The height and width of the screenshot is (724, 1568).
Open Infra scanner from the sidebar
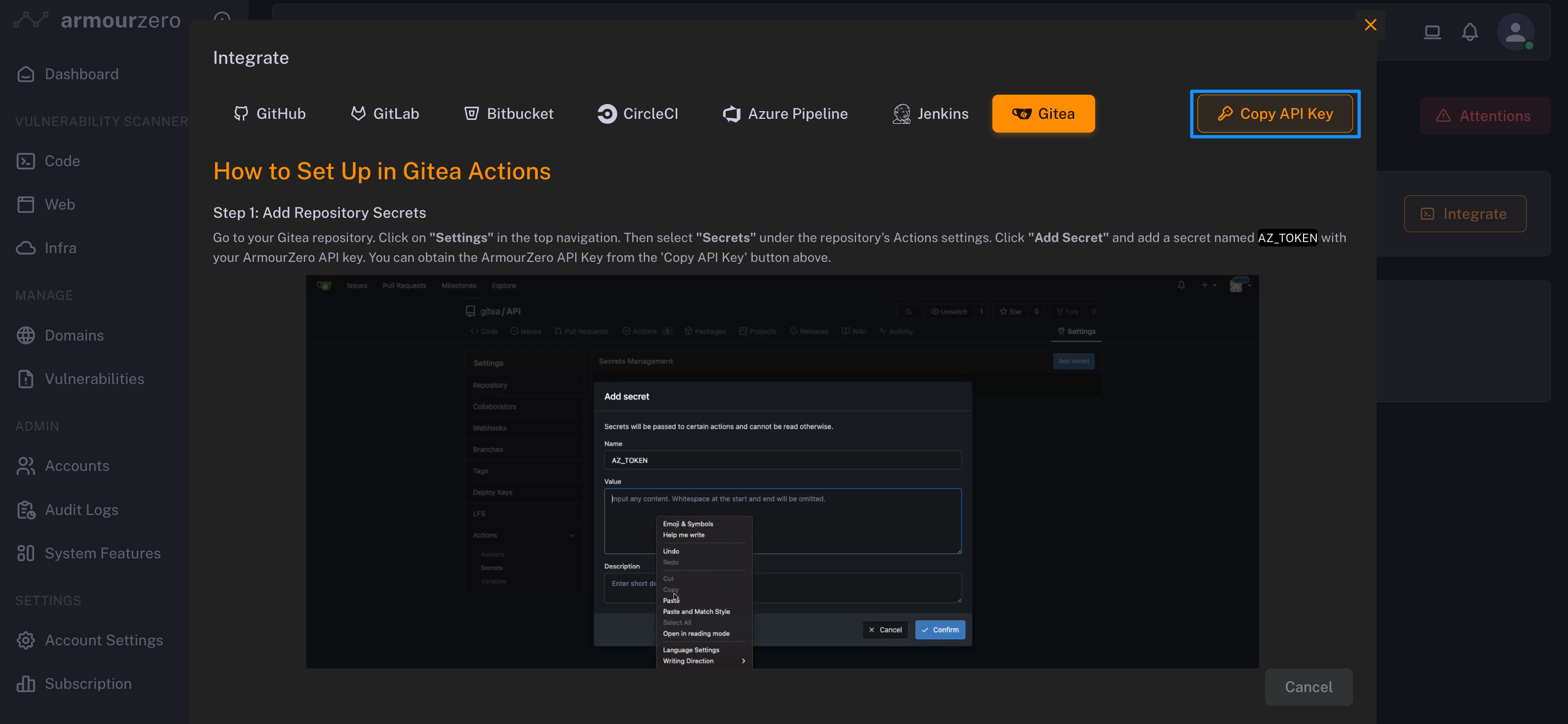tap(60, 249)
